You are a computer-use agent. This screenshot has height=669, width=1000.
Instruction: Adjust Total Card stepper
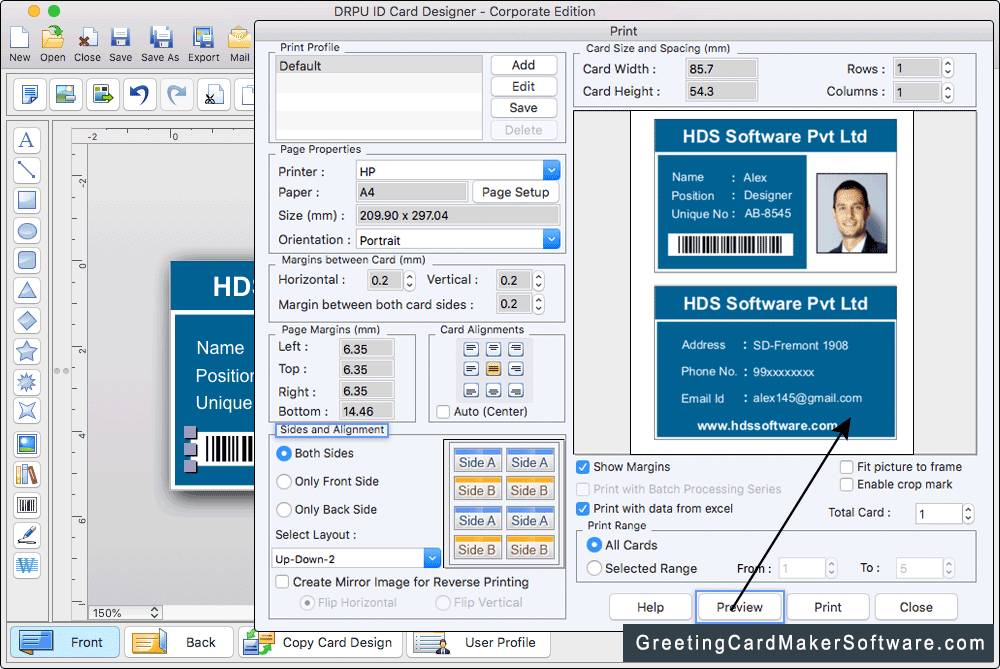(x=968, y=513)
